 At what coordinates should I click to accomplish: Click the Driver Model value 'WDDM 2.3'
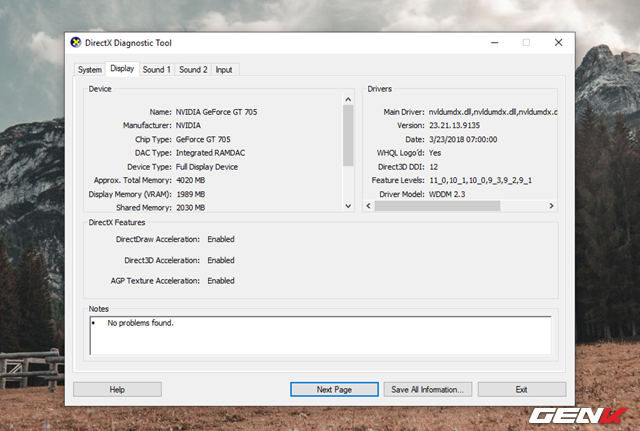click(x=447, y=194)
